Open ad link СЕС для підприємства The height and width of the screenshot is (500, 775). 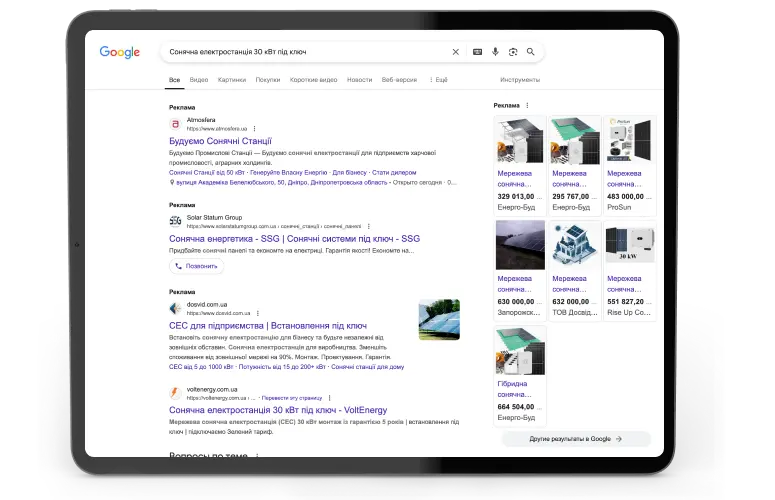pyautogui.click(x=268, y=326)
